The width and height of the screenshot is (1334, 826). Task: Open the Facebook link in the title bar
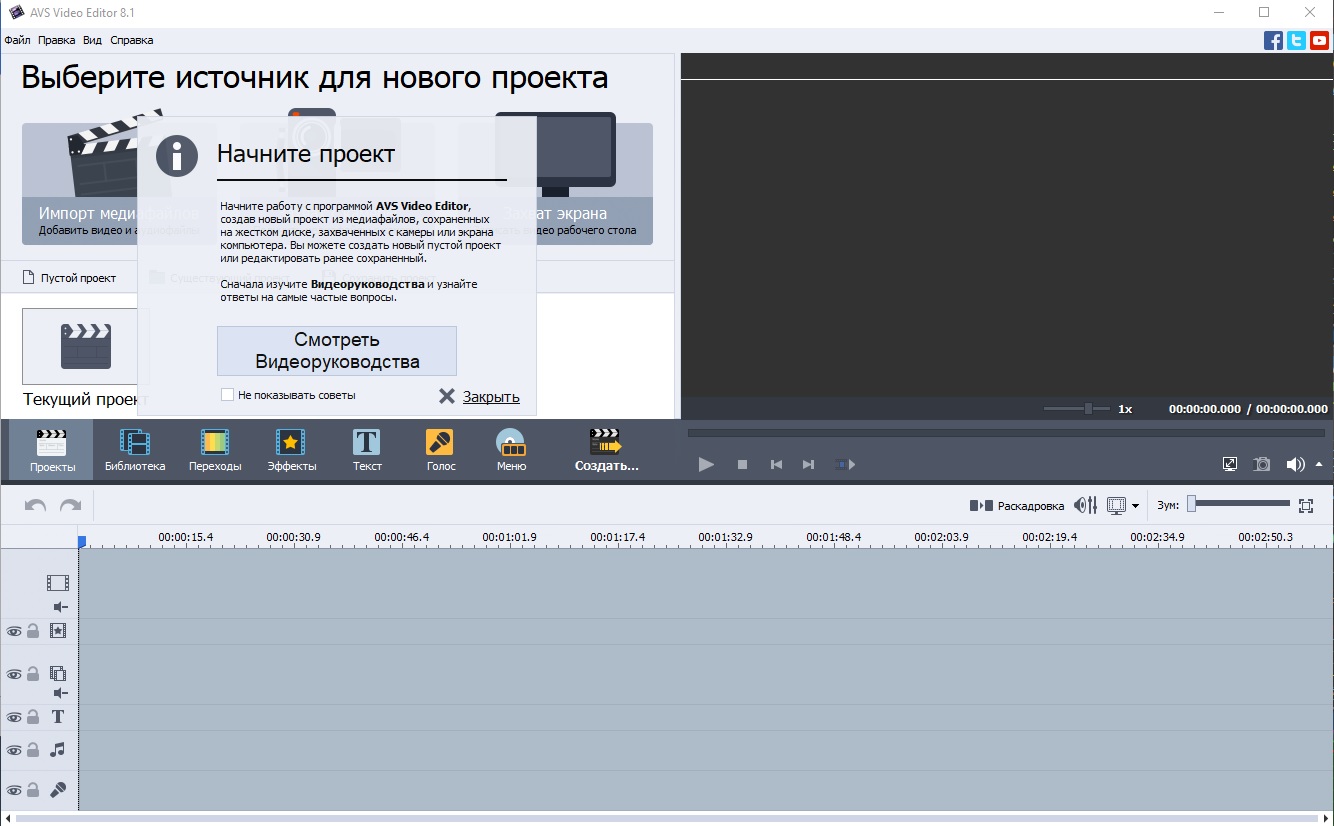pos(1273,40)
